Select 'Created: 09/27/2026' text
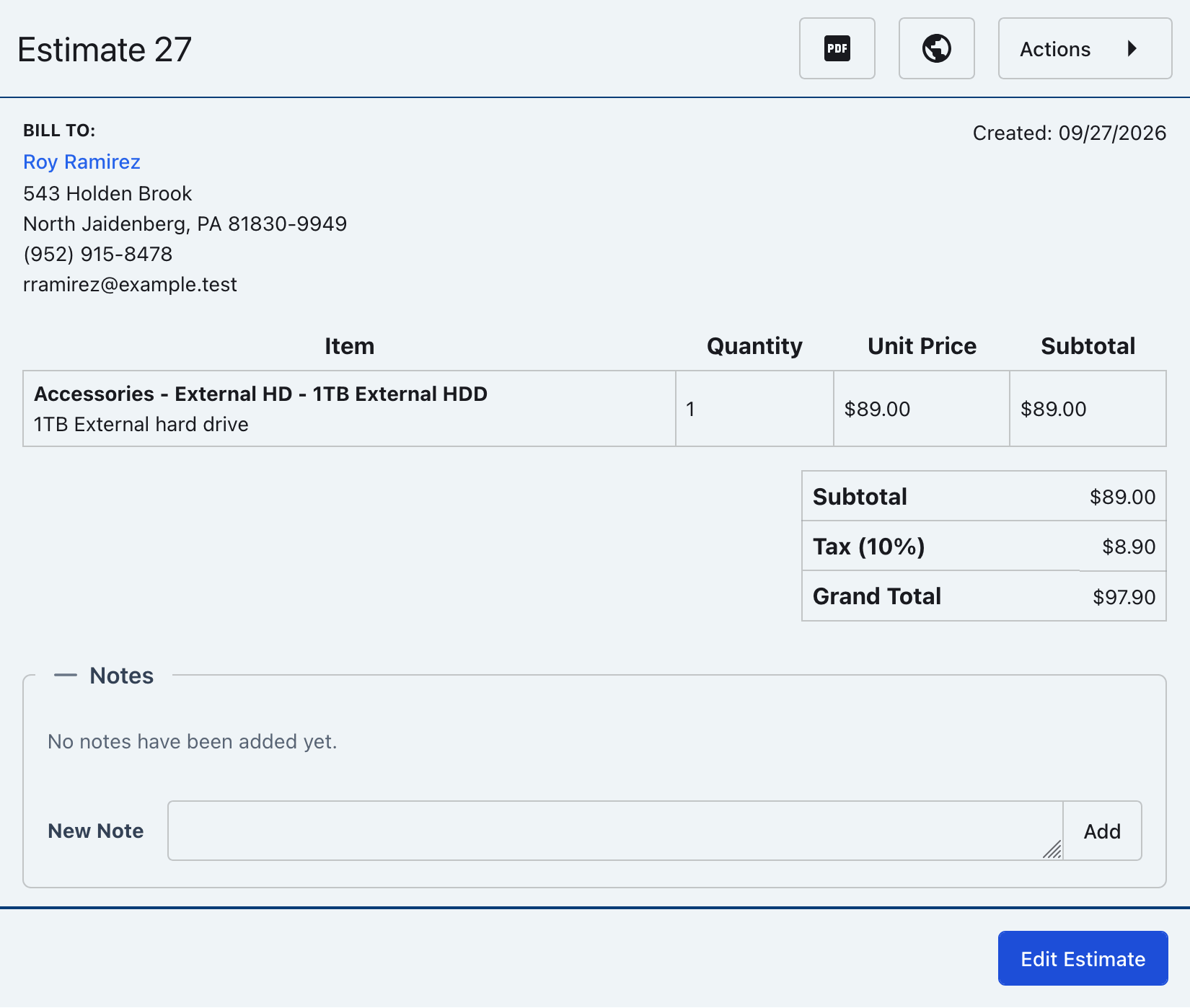The image size is (1190, 1008). (1069, 133)
